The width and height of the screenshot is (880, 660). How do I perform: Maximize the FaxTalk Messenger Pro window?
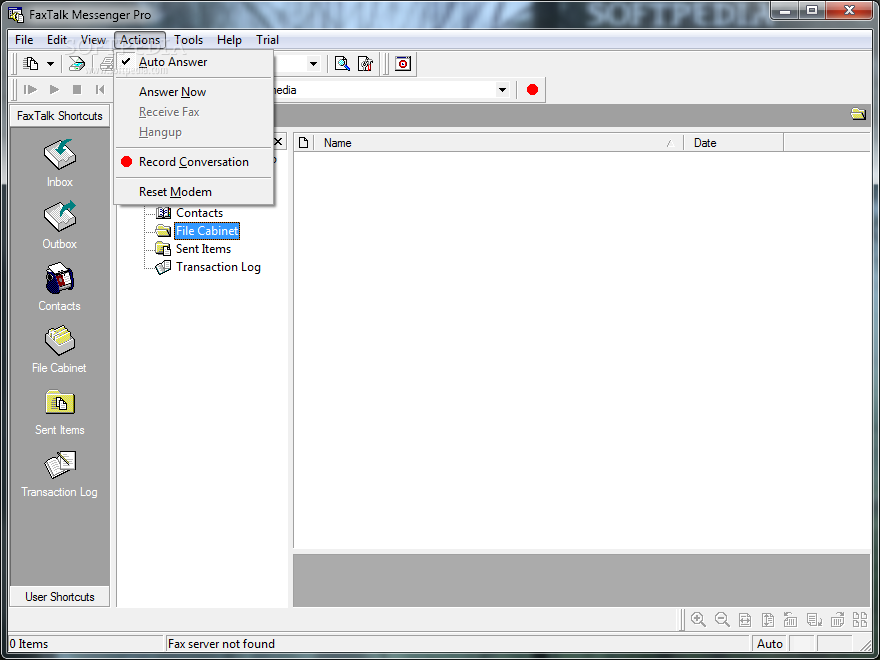click(812, 10)
